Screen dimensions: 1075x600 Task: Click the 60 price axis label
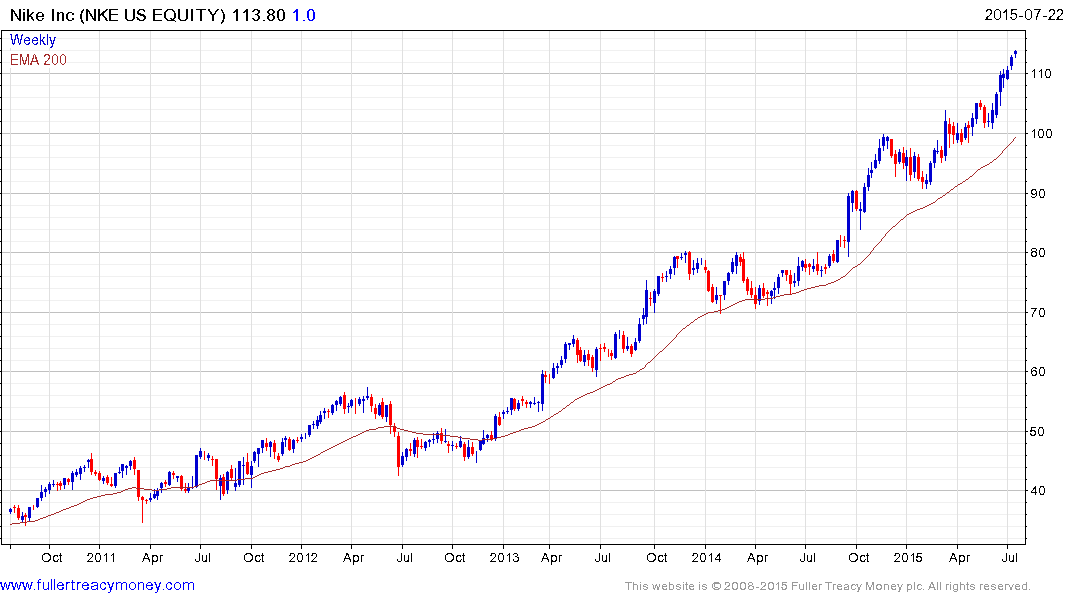(x=1038, y=372)
